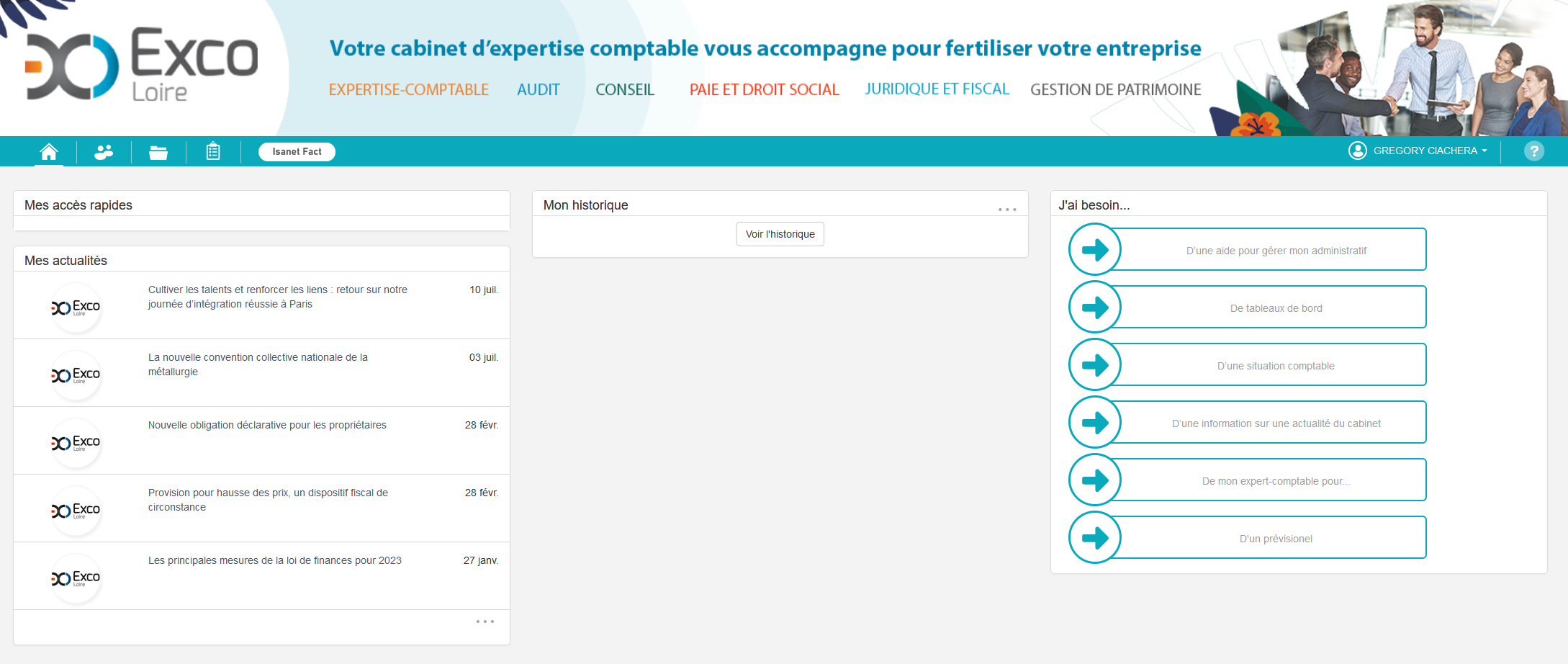Open the GREGORY CIACHERA user dropdown
This screenshot has height=664, width=1568.
[1418, 151]
